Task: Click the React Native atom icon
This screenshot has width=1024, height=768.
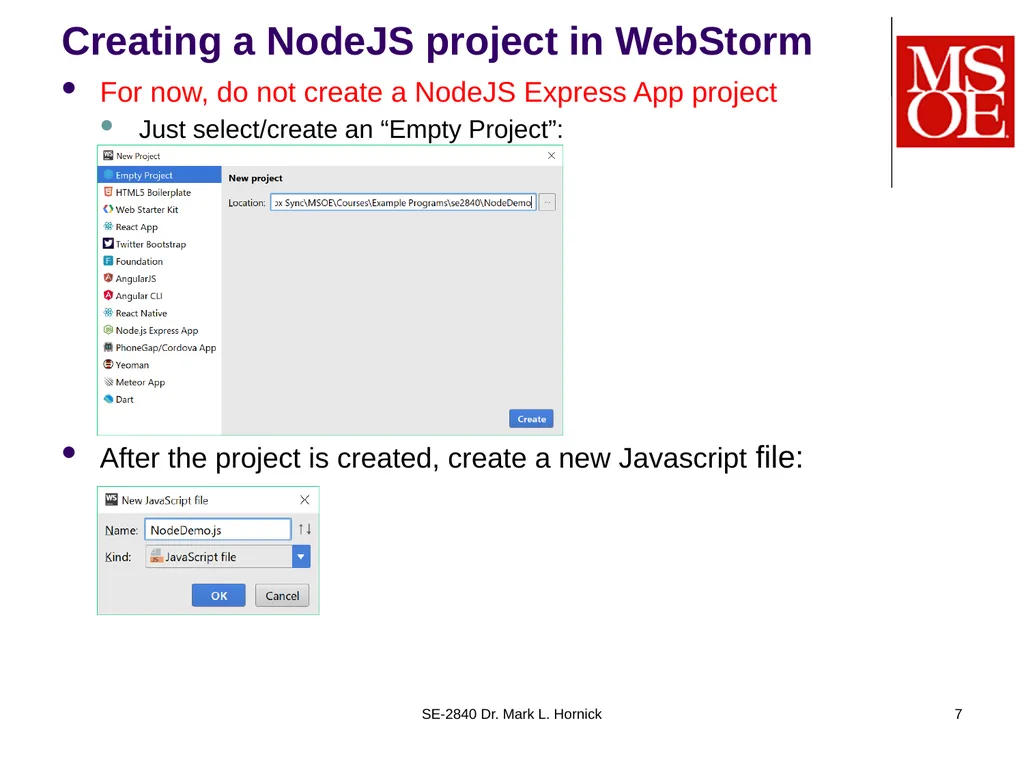Action: [x=108, y=313]
